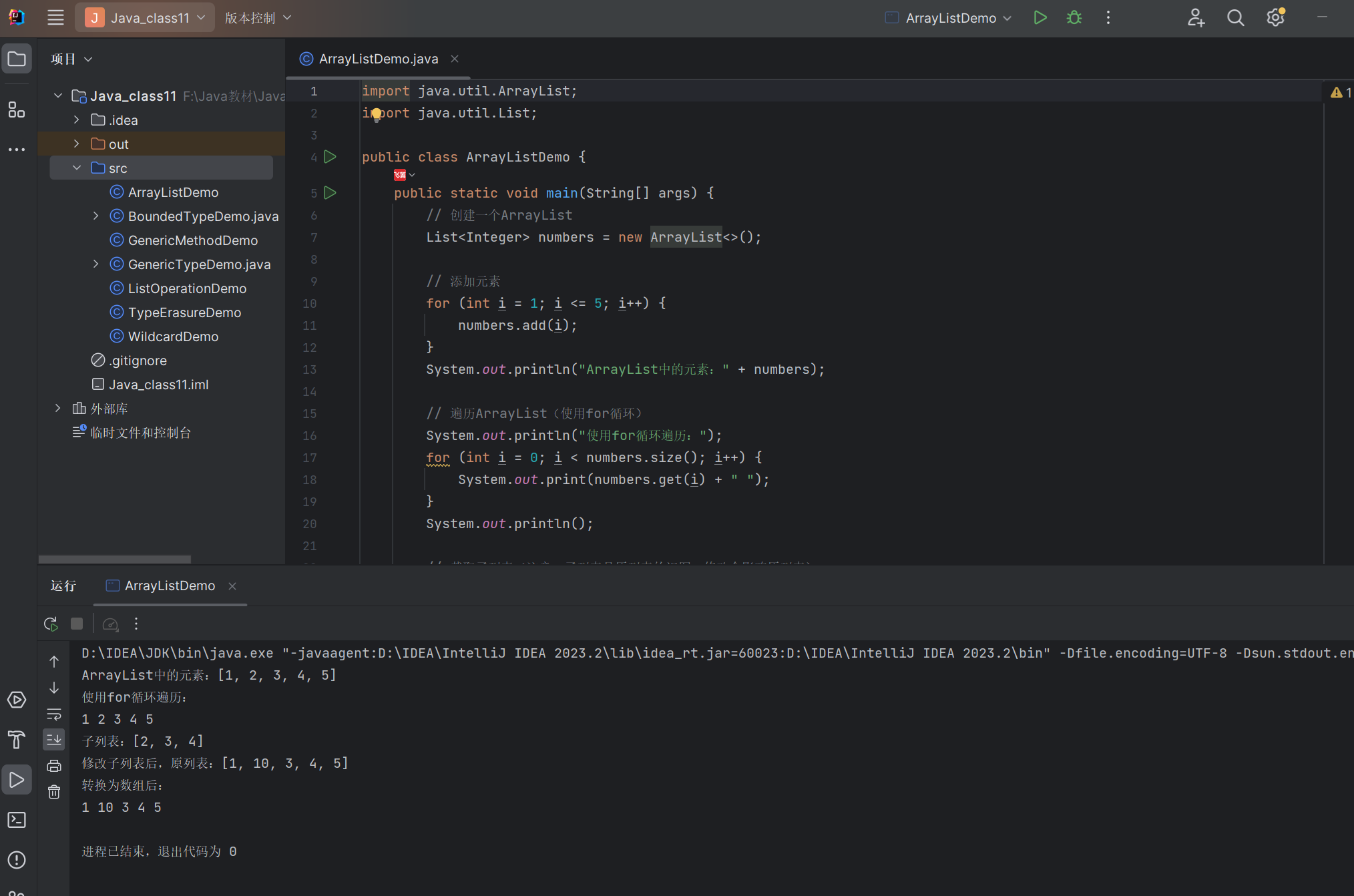Viewport: 1354px width, 896px height.
Task: Collapse the src folder
Action: coord(77,168)
